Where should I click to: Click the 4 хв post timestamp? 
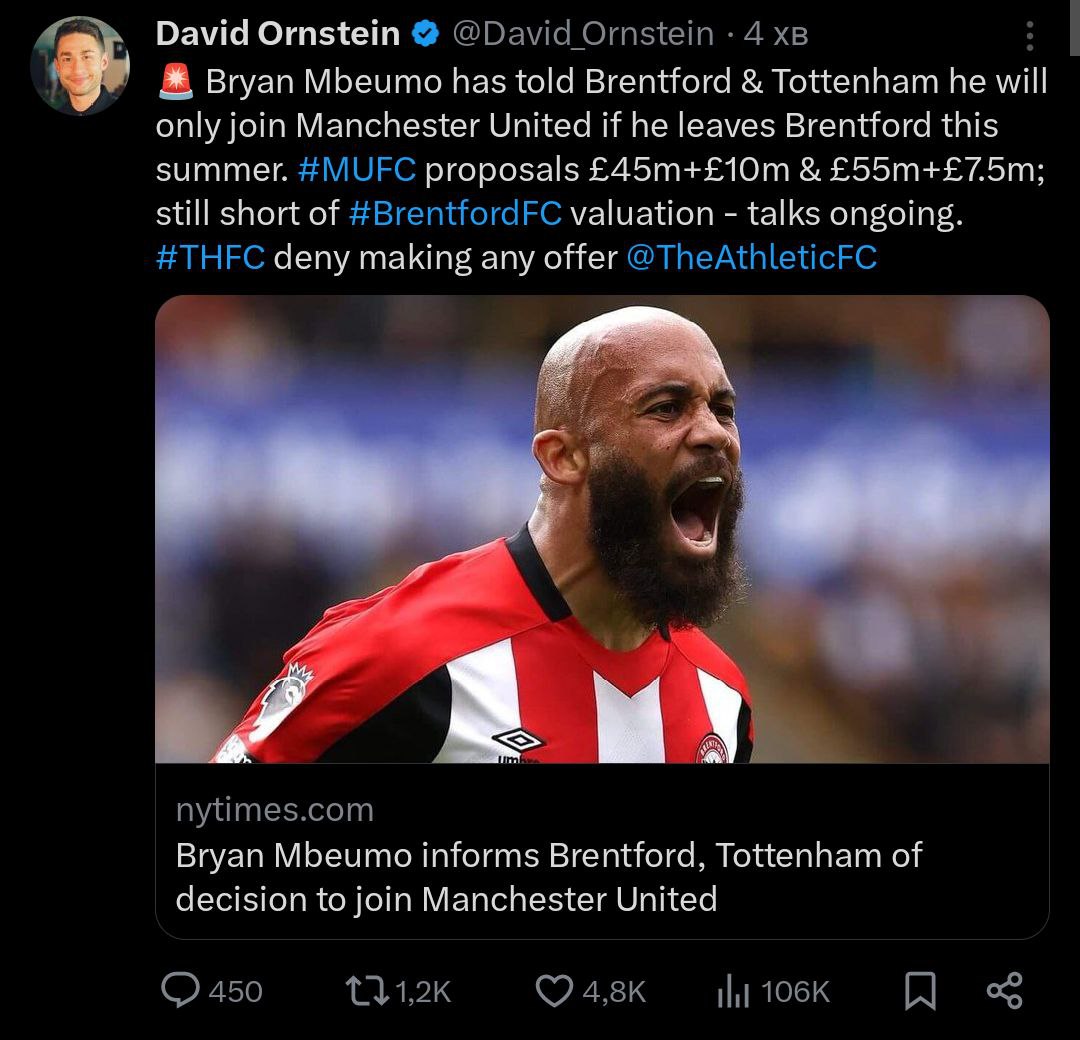tap(776, 34)
